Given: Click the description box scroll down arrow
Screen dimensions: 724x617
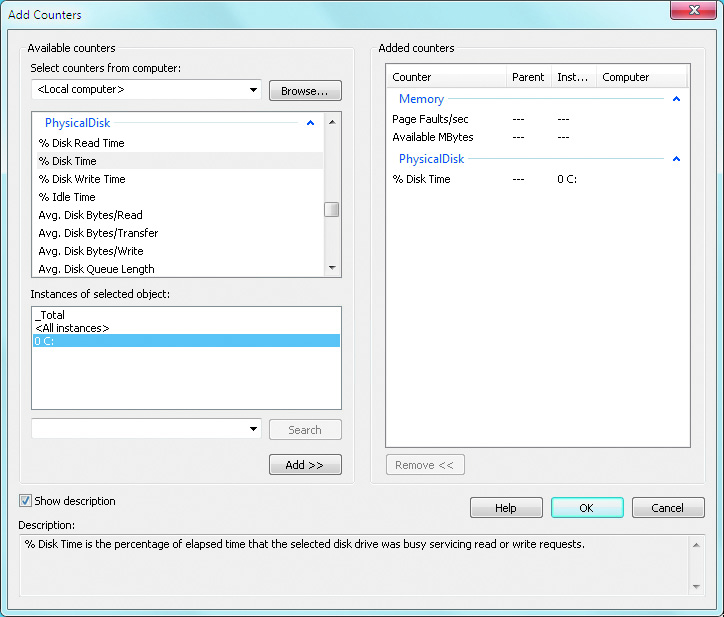Looking at the screenshot, I should tap(696, 587).
